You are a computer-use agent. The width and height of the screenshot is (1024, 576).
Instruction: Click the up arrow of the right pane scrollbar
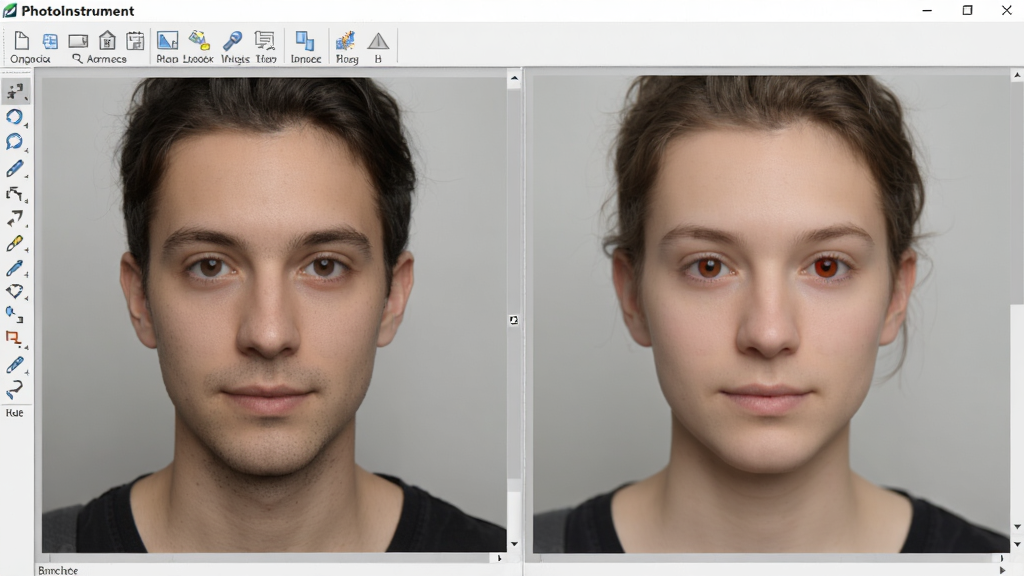(1017, 76)
